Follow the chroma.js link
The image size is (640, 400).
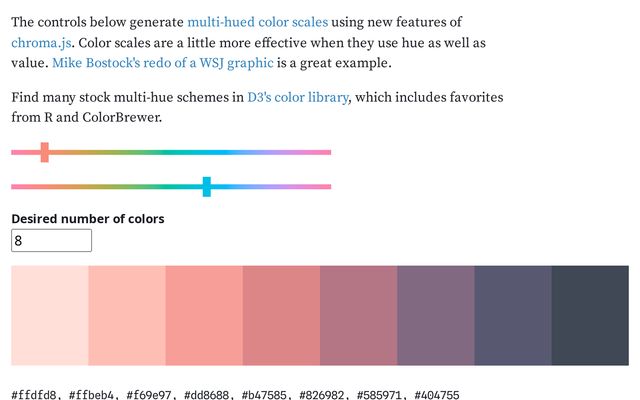coord(41,43)
